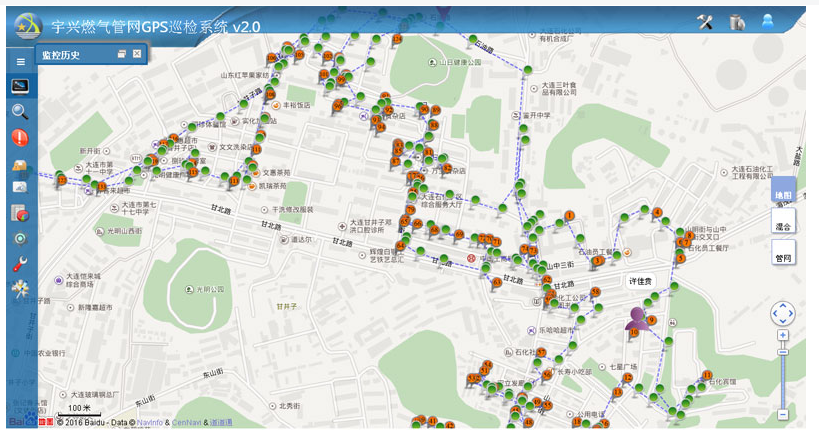Image resolution: width=819 pixels, height=448 pixels.
Task: Click the trash bin icon in header
Action: (737, 22)
